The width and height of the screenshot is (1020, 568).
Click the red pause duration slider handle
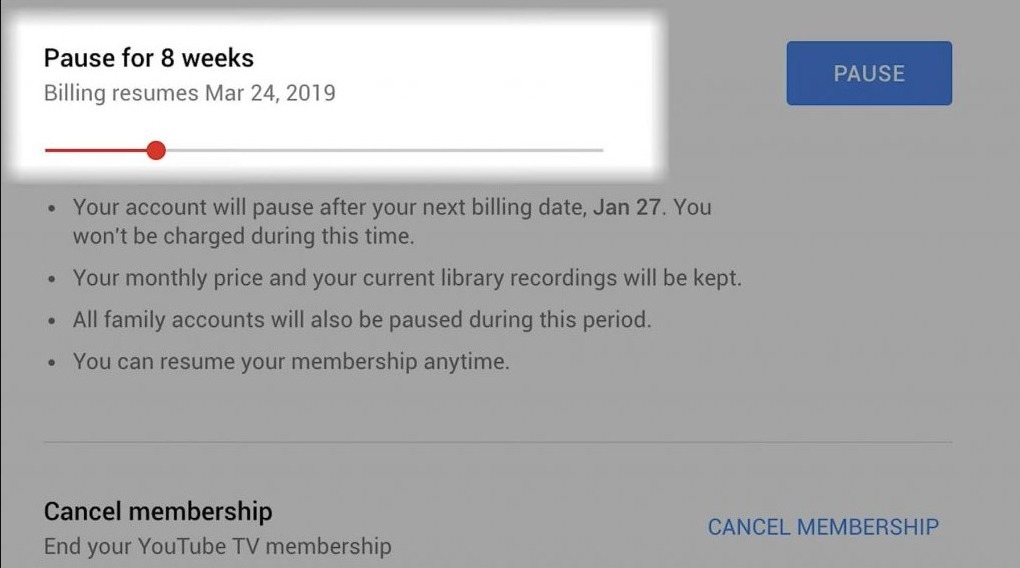[156, 150]
